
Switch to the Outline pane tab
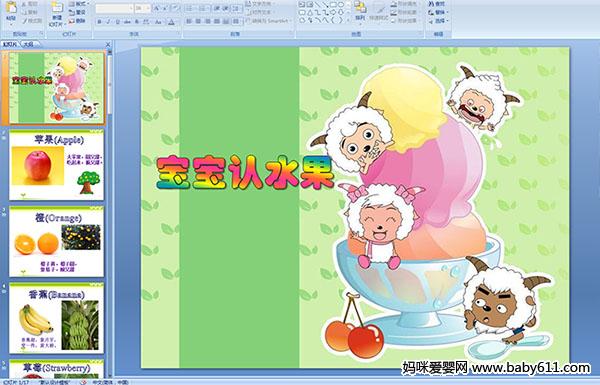pos(28,44)
